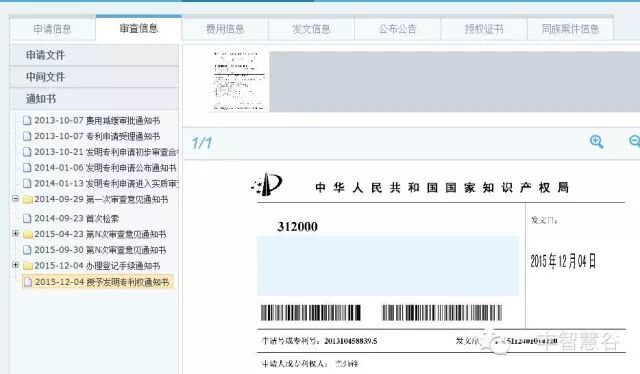Image resolution: width=640 pixels, height=374 pixels.
Task: Select 2014-09-29 第一次审查意见通知书 entry
Action: pos(101,199)
